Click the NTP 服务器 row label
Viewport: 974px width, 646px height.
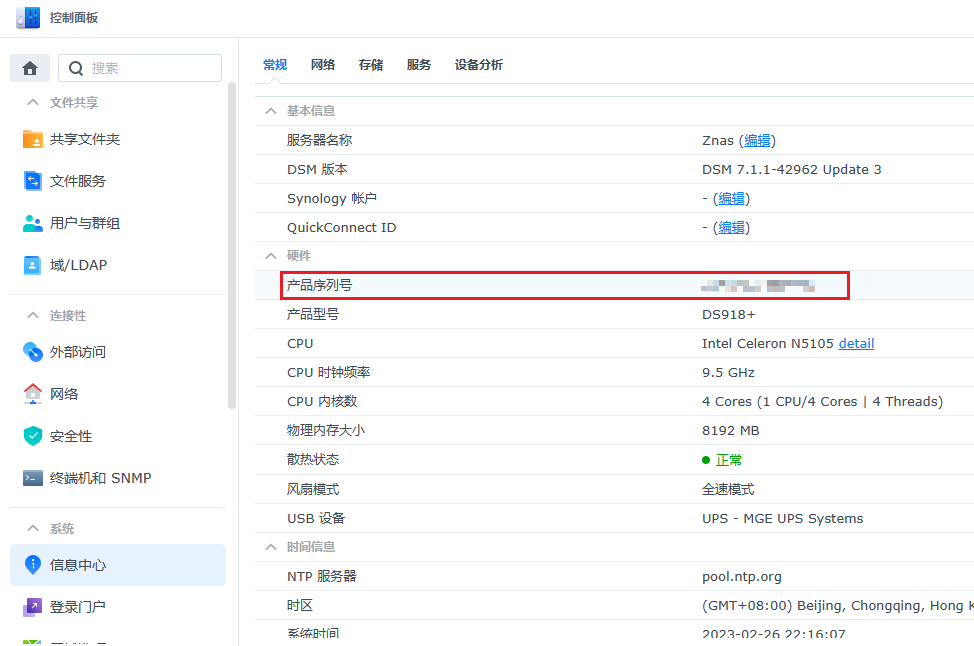click(x=321, y=576)
